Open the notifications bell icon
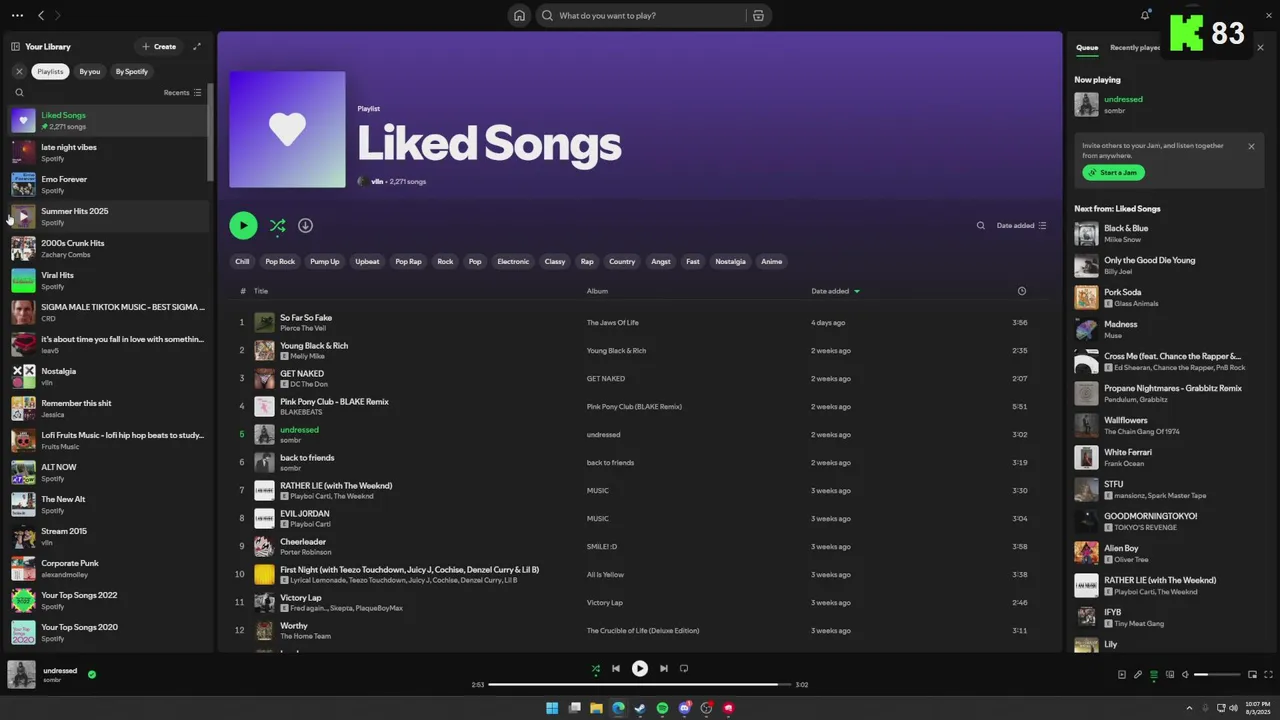The width and height of the screenshot is (1280, 720). [x=1145, y=15]
